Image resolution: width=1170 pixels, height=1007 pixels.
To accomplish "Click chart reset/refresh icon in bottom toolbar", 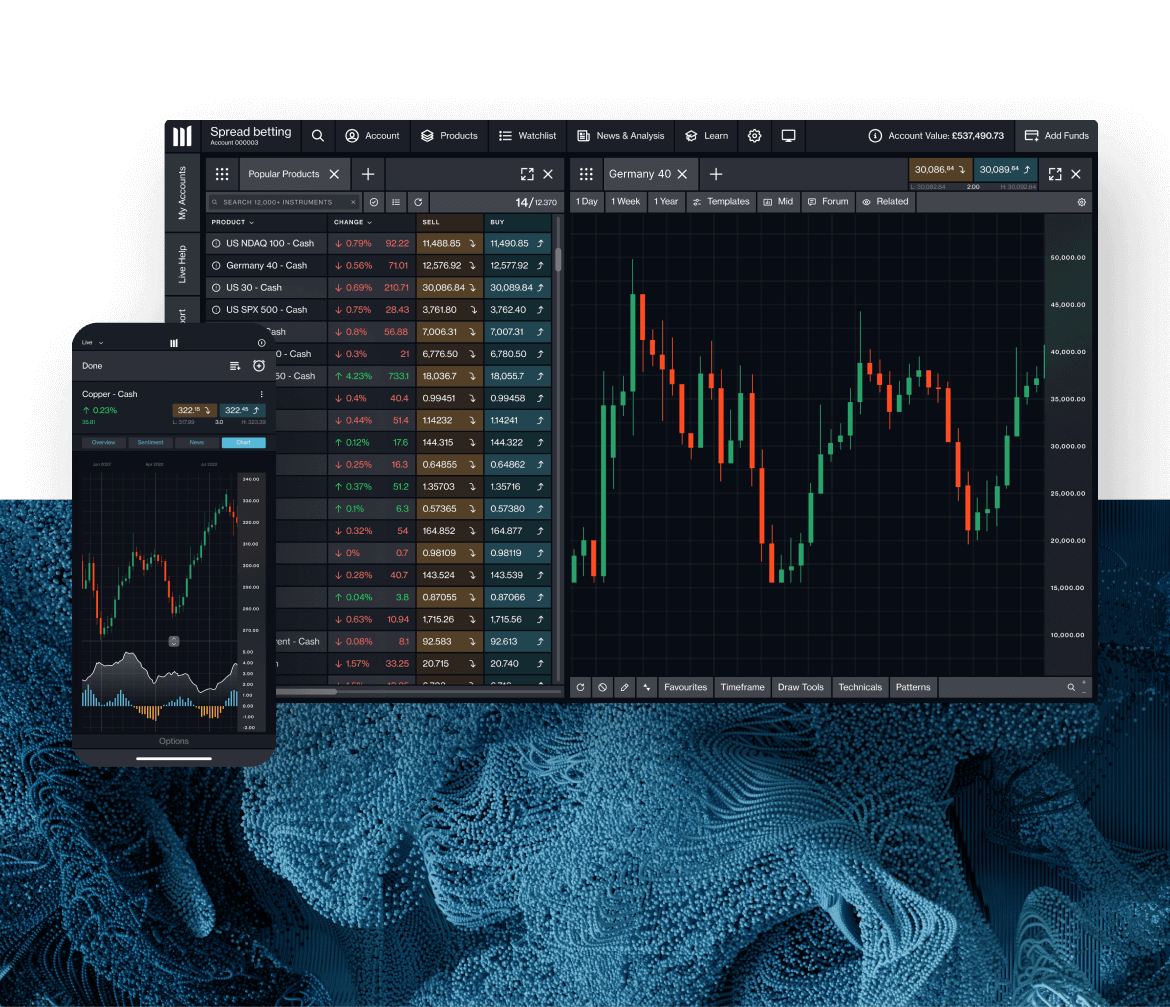I will pos(581,687).
